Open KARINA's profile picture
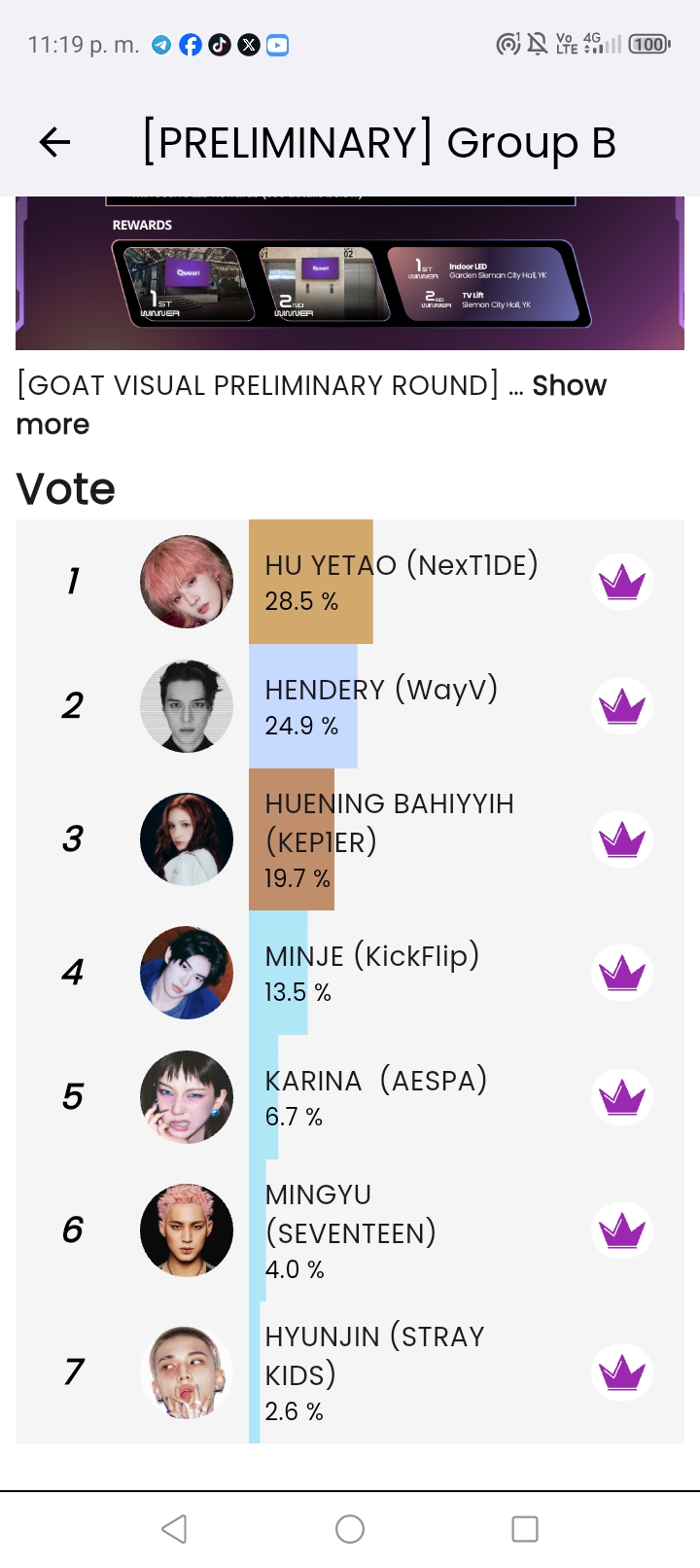 tap(187, 1097)
